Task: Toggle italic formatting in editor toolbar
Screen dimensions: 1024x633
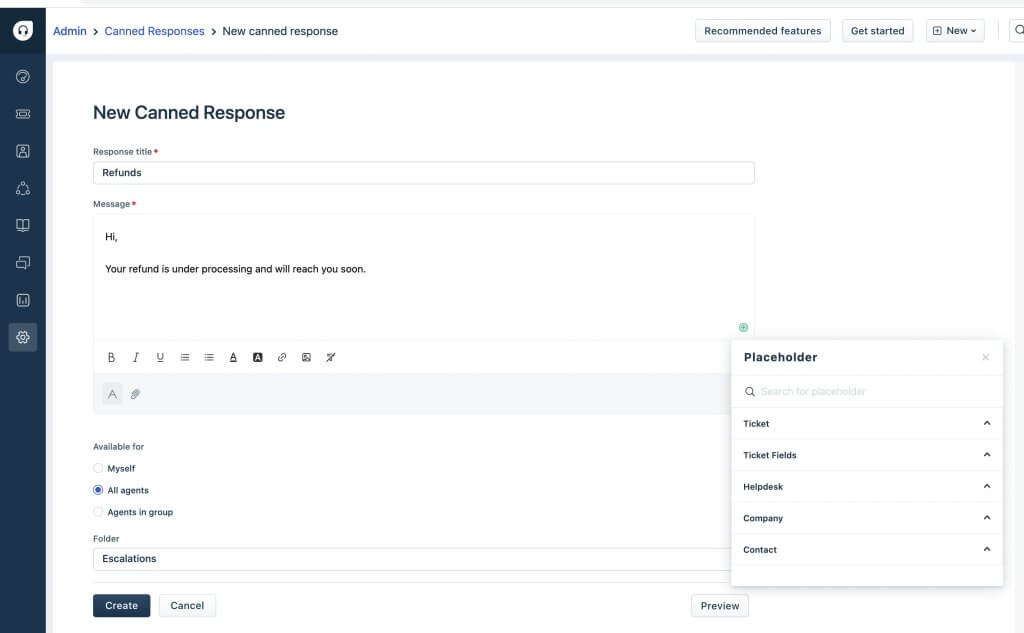Action: [x=136, y=357]
